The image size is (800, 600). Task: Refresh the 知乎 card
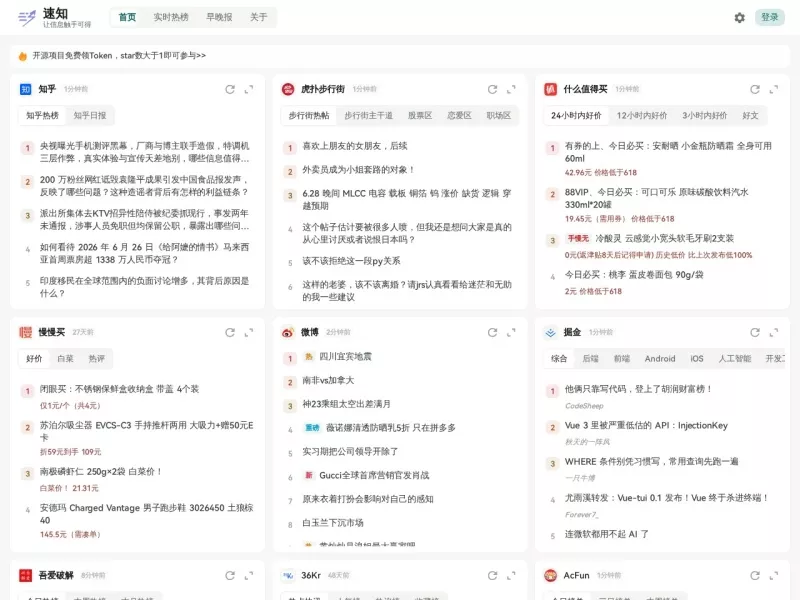(230, 89)
